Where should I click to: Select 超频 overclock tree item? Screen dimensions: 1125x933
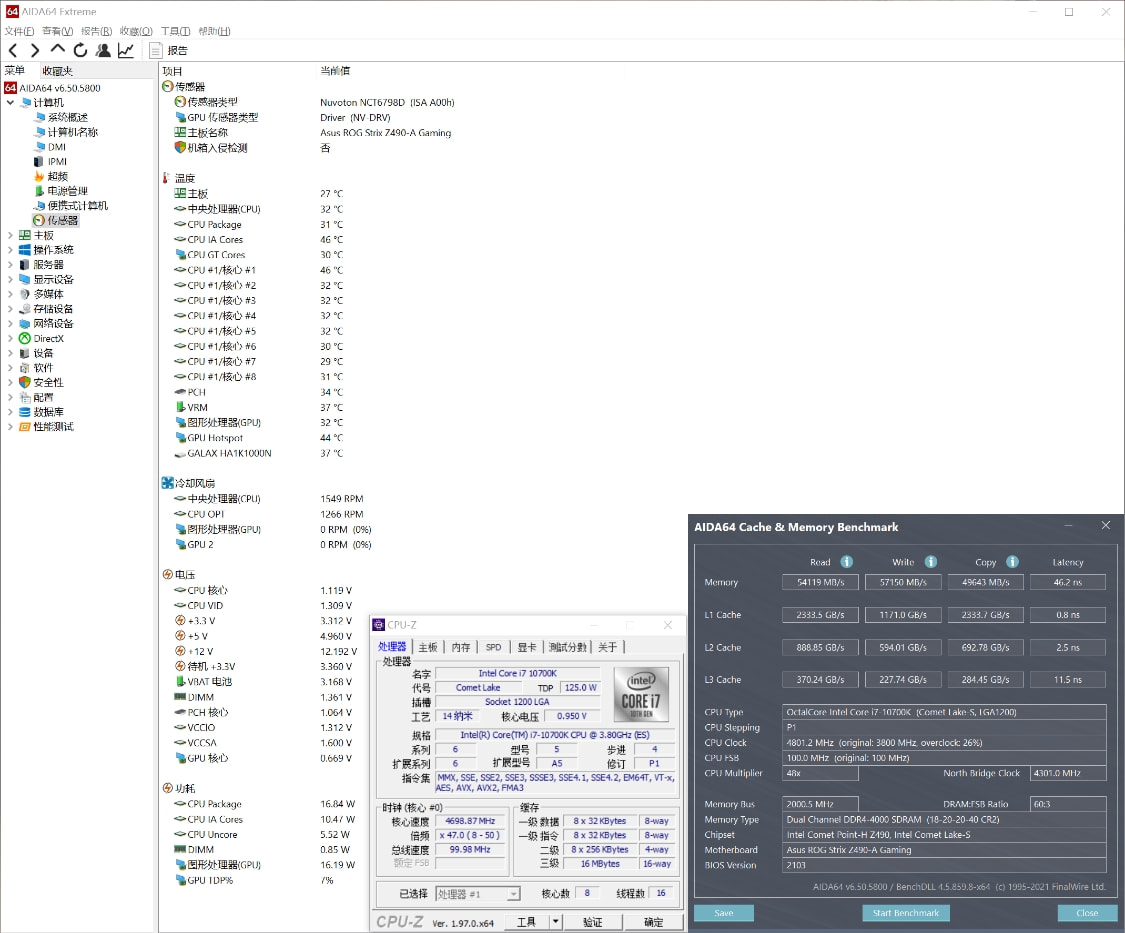click(x=51, y=177)
